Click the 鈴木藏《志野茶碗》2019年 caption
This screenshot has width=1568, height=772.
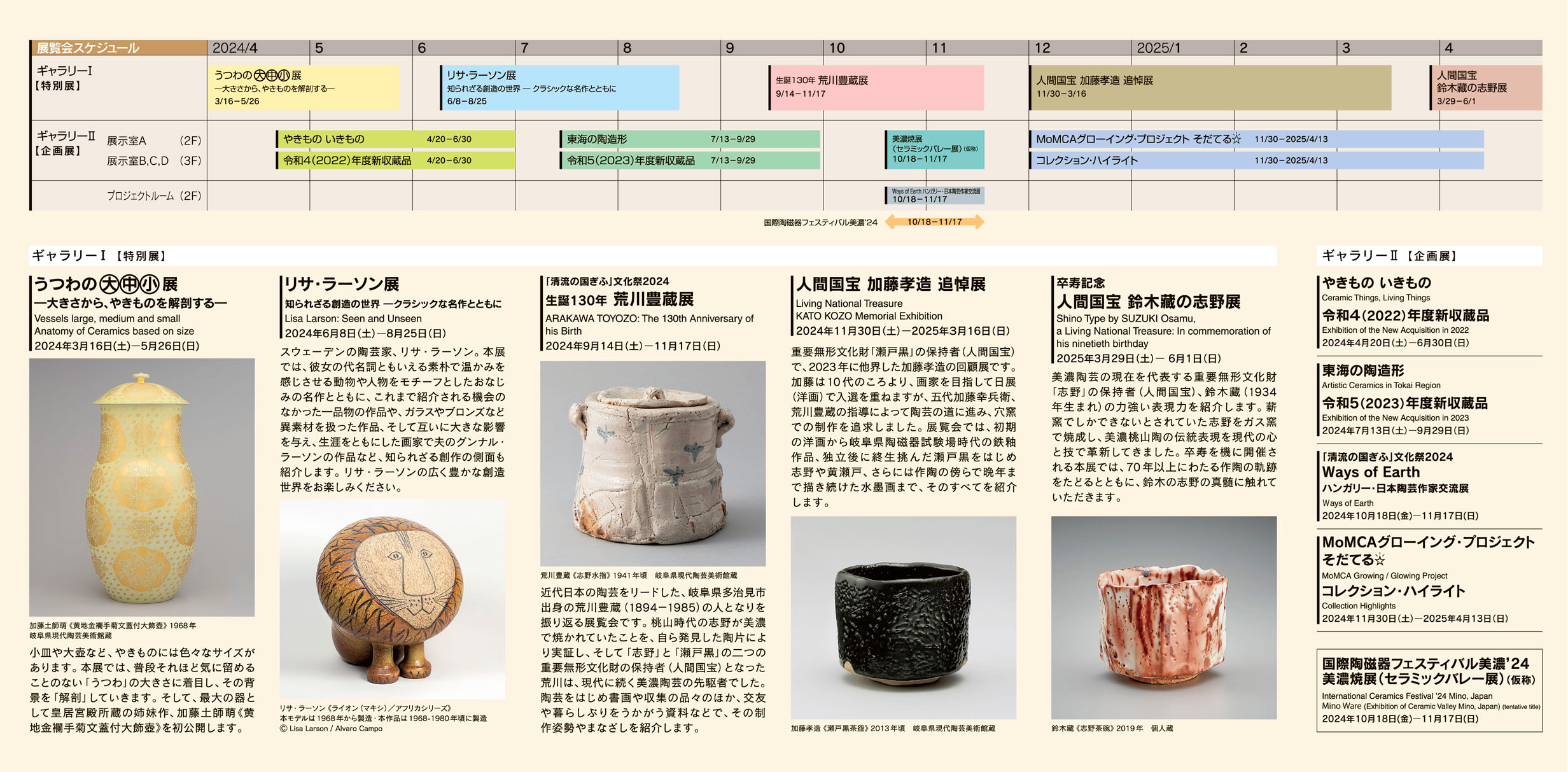pyautogui.click(x=1112, y=728)
